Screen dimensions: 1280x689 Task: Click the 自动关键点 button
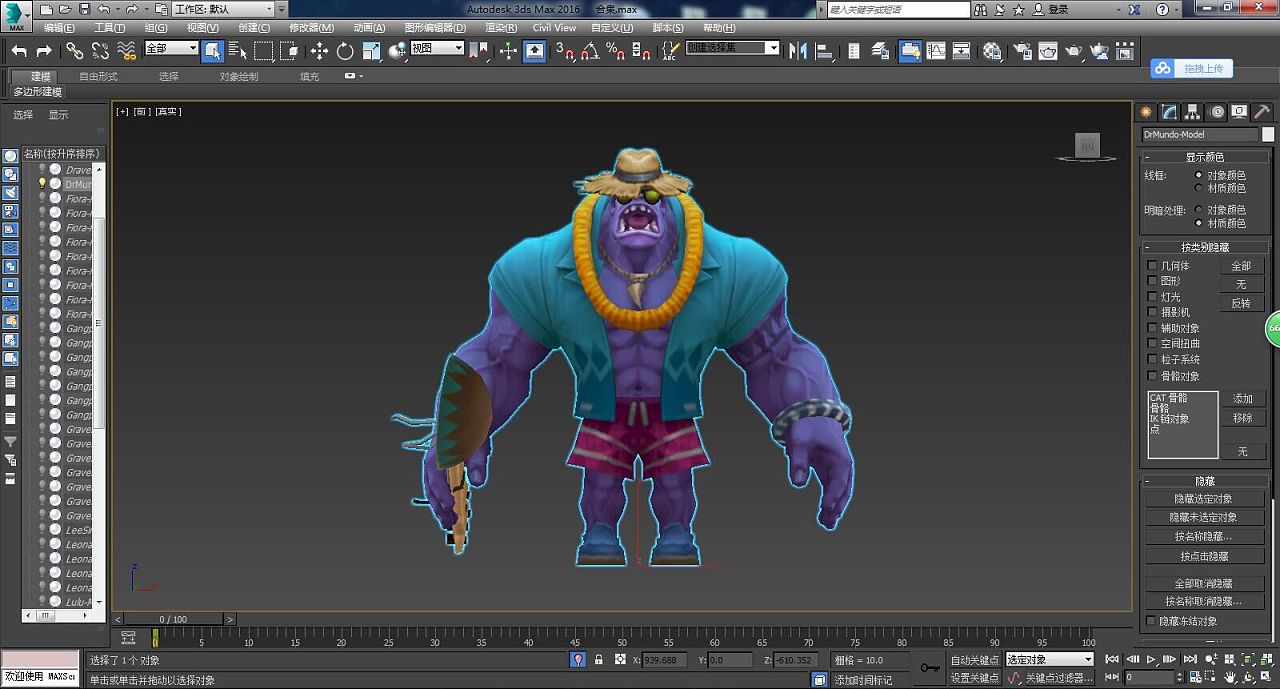(x=974, y=660)
